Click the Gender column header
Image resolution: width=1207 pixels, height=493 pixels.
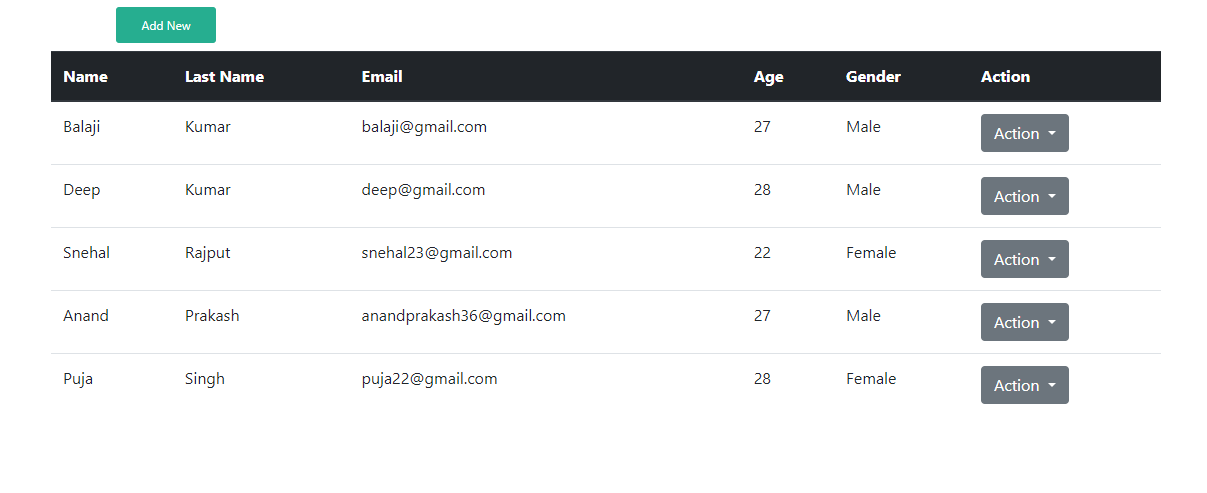tap(873, 77)
